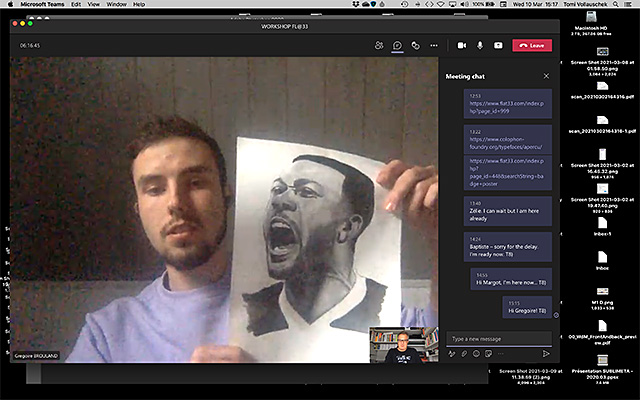Select the 'Zélie: I can wait' message
This screenshot has width=640, height=400.
(x=508, y=211)
